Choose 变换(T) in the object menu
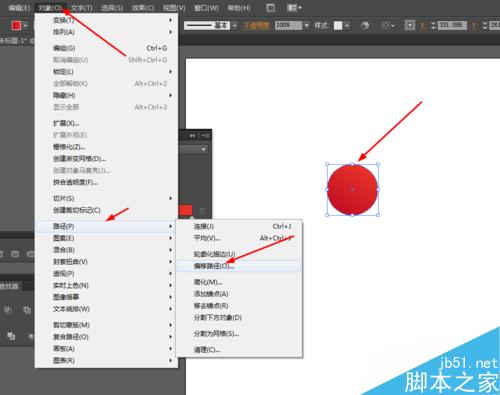 [106, 20]
